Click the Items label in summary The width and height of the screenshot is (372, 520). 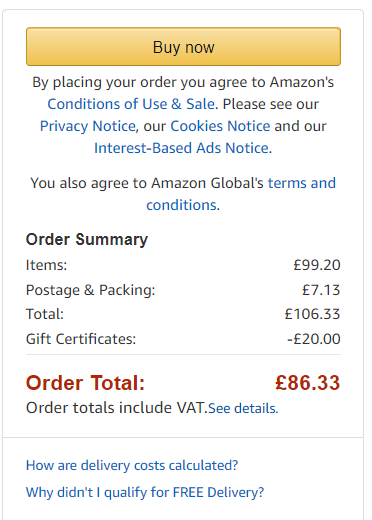pyautogui.click(x=46, y=265)
